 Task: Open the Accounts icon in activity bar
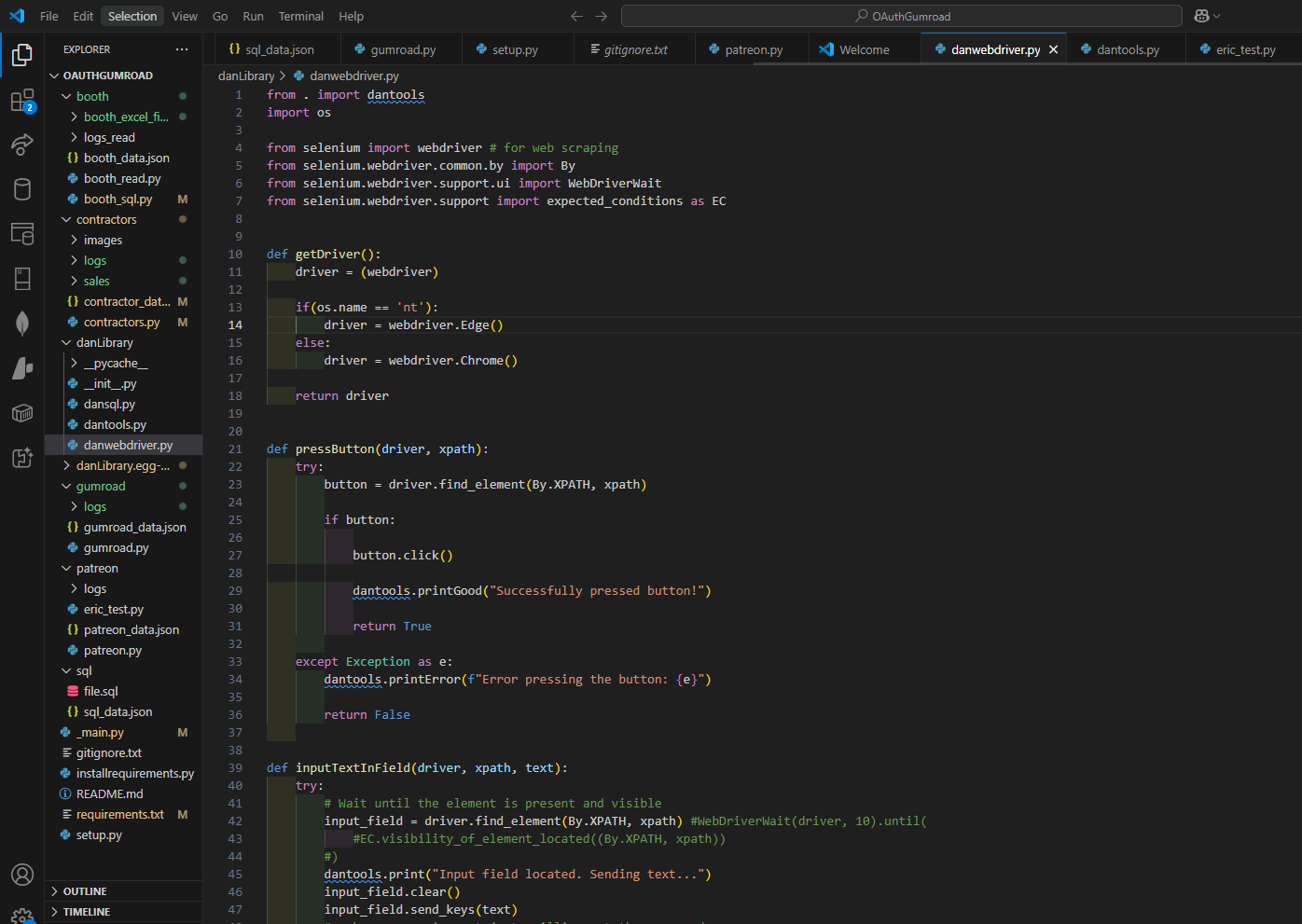(x=22, y=875)
